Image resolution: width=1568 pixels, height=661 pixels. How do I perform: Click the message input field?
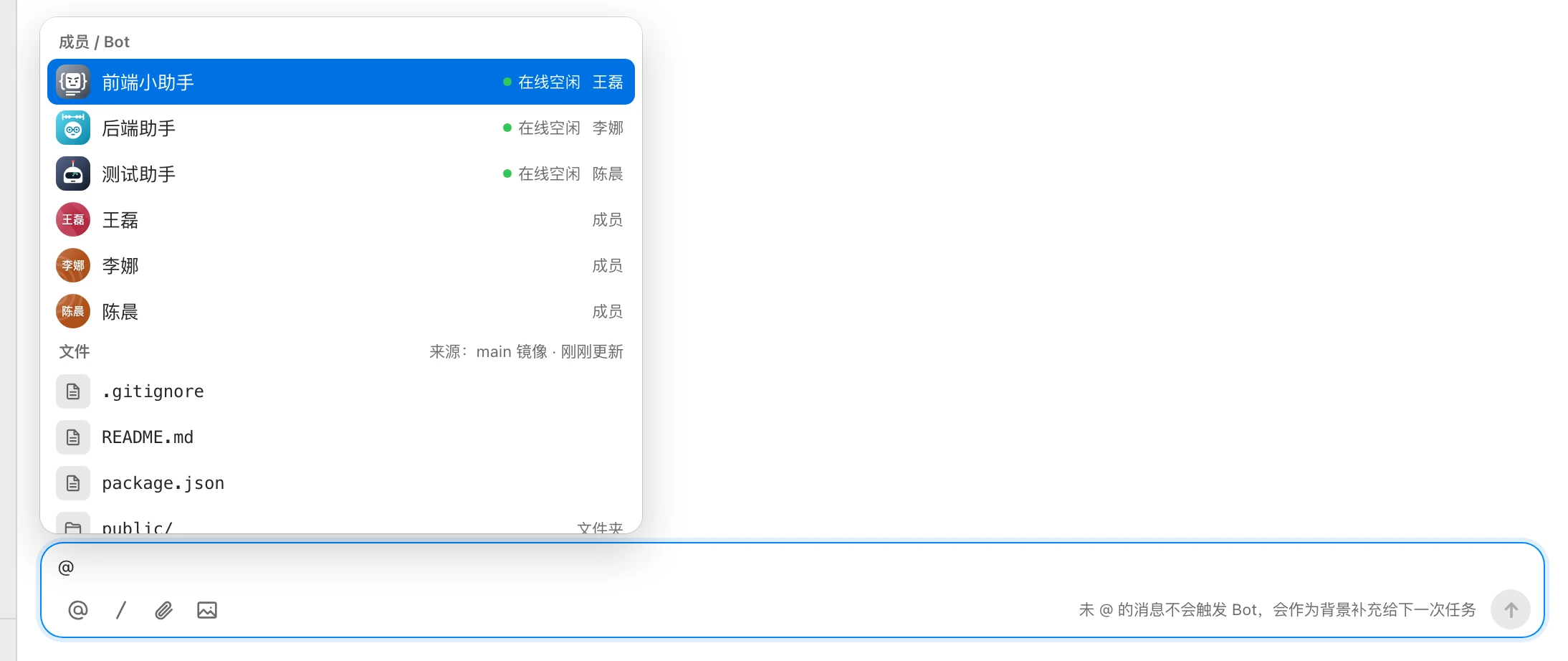tap(792, 568)
